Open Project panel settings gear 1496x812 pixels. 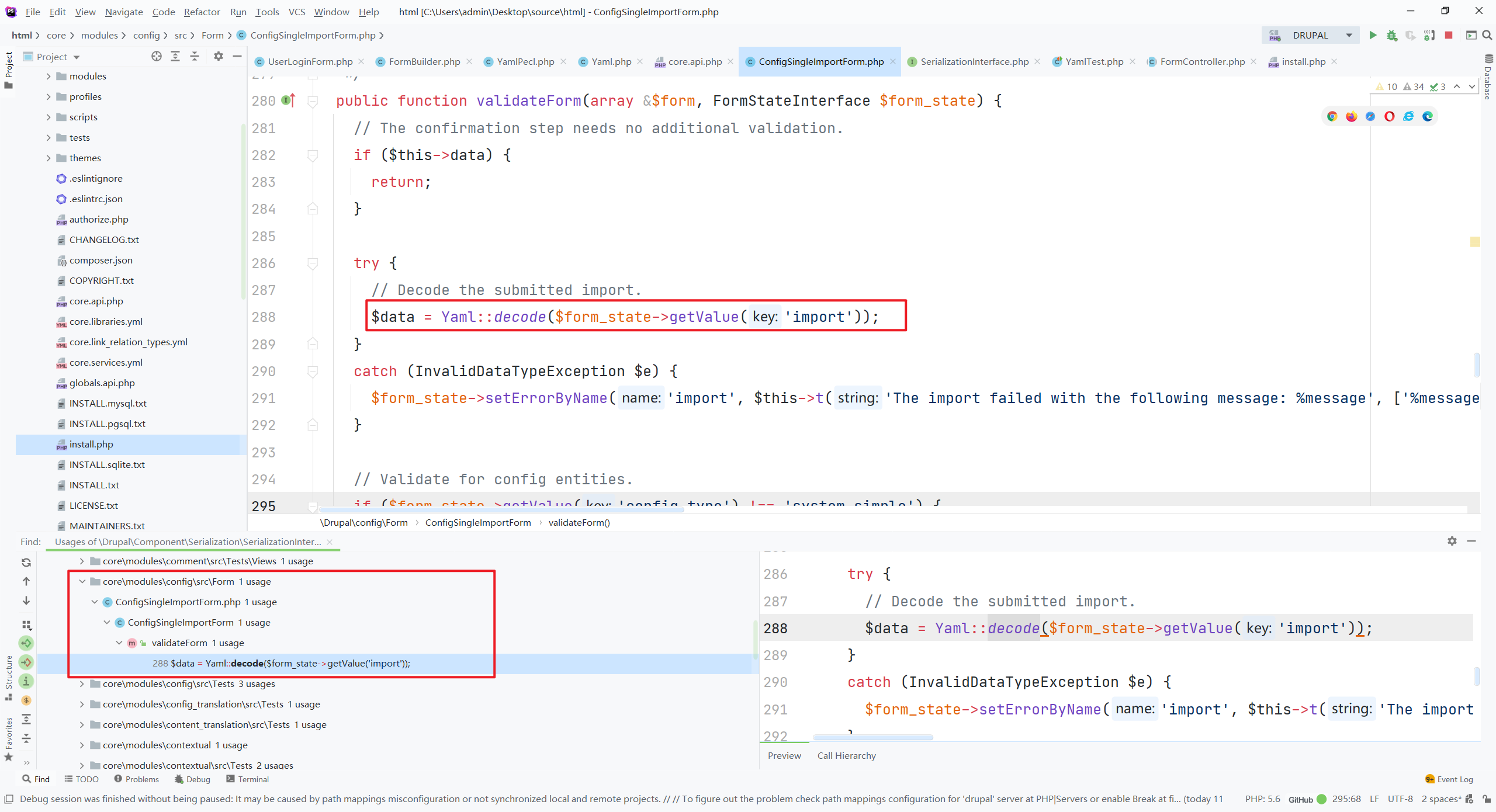point(218,56)
